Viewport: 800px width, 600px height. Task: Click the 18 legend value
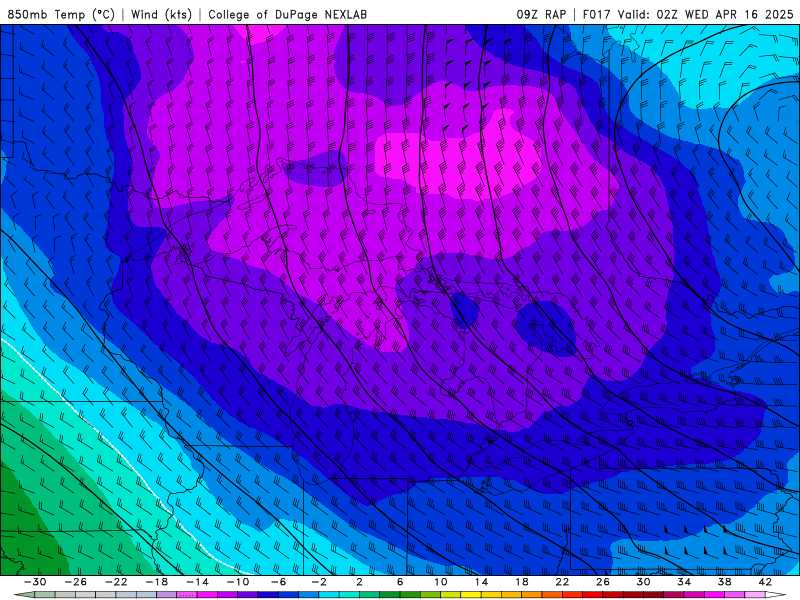click(x=522, y=582)
